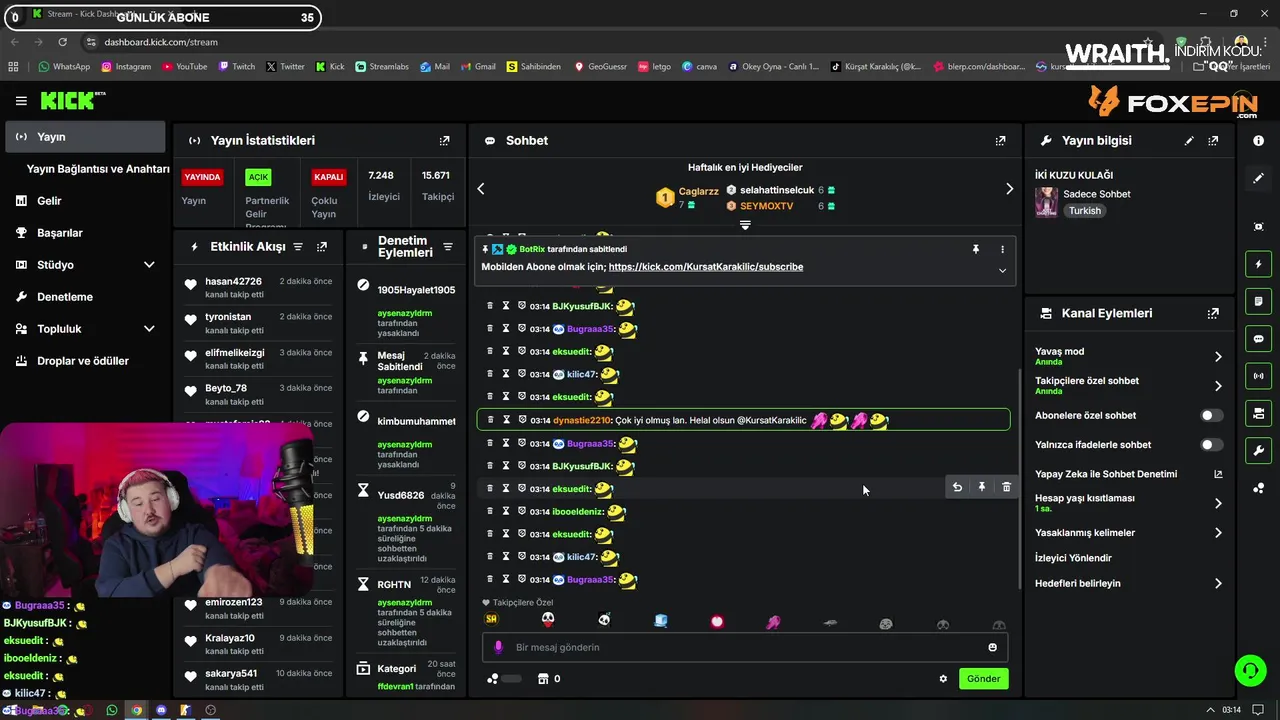Reload the page with browser refresh
The height and width of the screenshot is (720, 1280).
pyautogui.click(x=63, y=42)
